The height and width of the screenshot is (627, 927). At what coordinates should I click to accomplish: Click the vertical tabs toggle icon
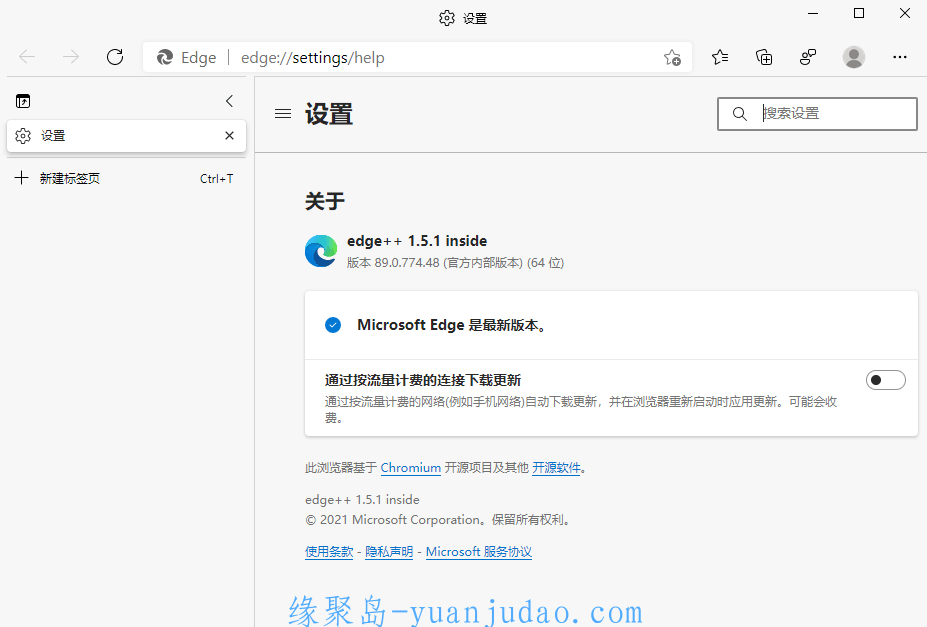pos(23,101)
